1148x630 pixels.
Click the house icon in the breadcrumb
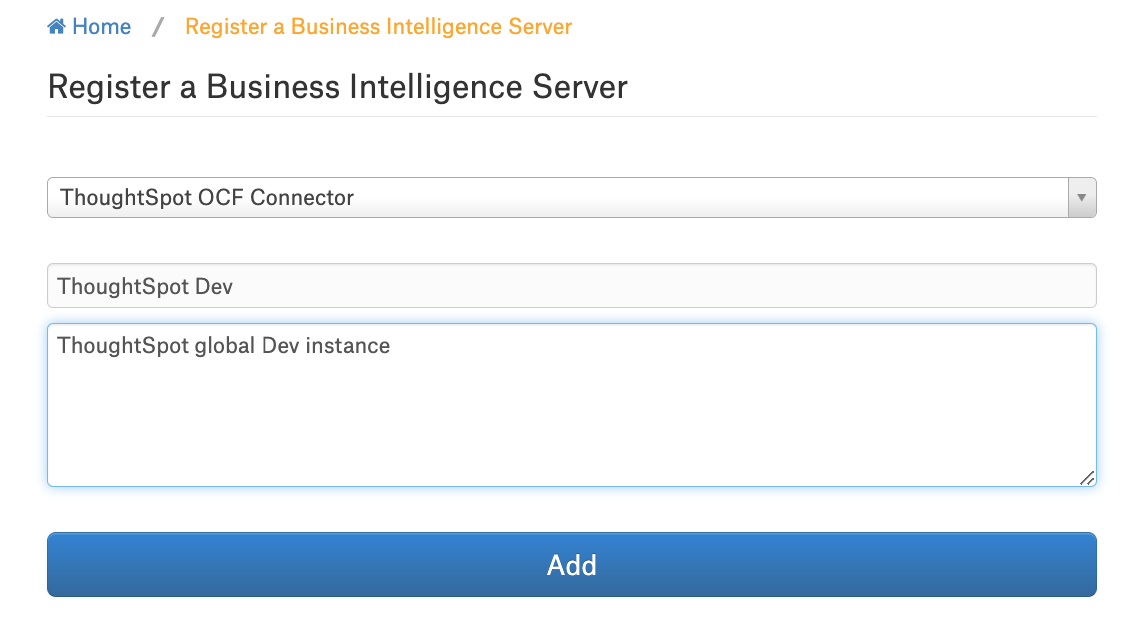coord(56,27)
